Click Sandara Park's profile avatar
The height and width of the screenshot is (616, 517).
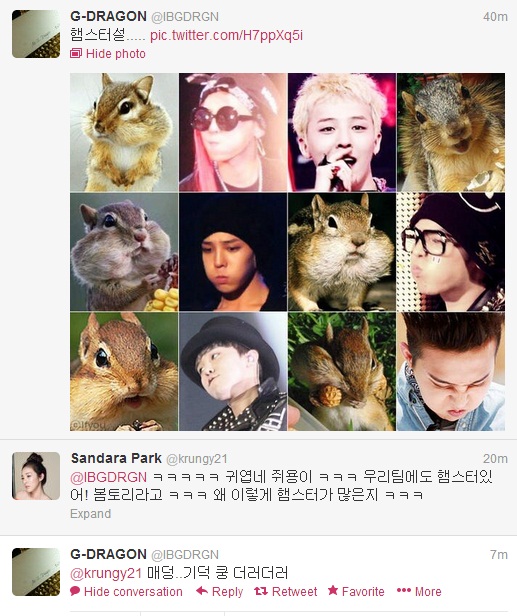tap(36, 476)
